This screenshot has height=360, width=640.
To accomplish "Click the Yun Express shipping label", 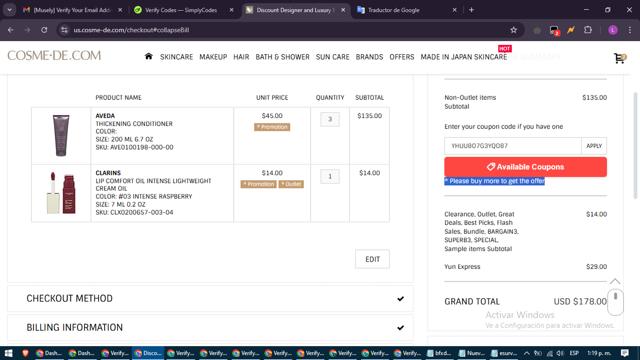I will (462, 267).
